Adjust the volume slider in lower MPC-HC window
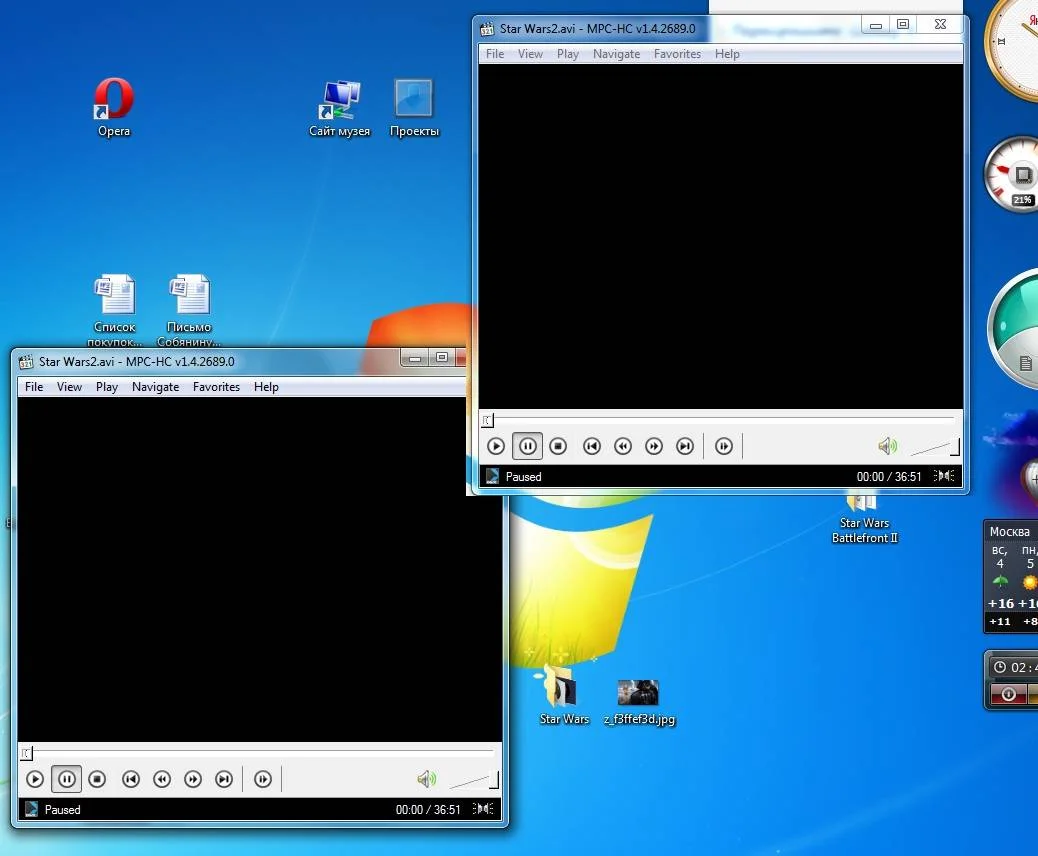 point(474,781)
